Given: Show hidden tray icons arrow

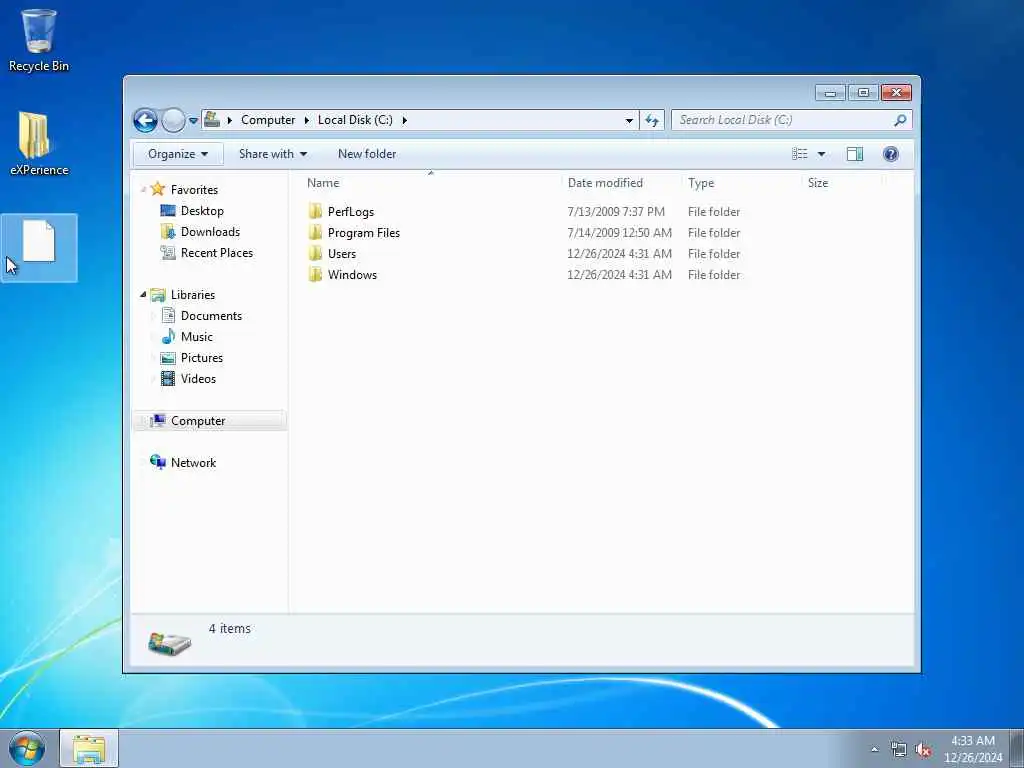Looking at the screenshot, I should pyautogui.click(x=874, y=750).
